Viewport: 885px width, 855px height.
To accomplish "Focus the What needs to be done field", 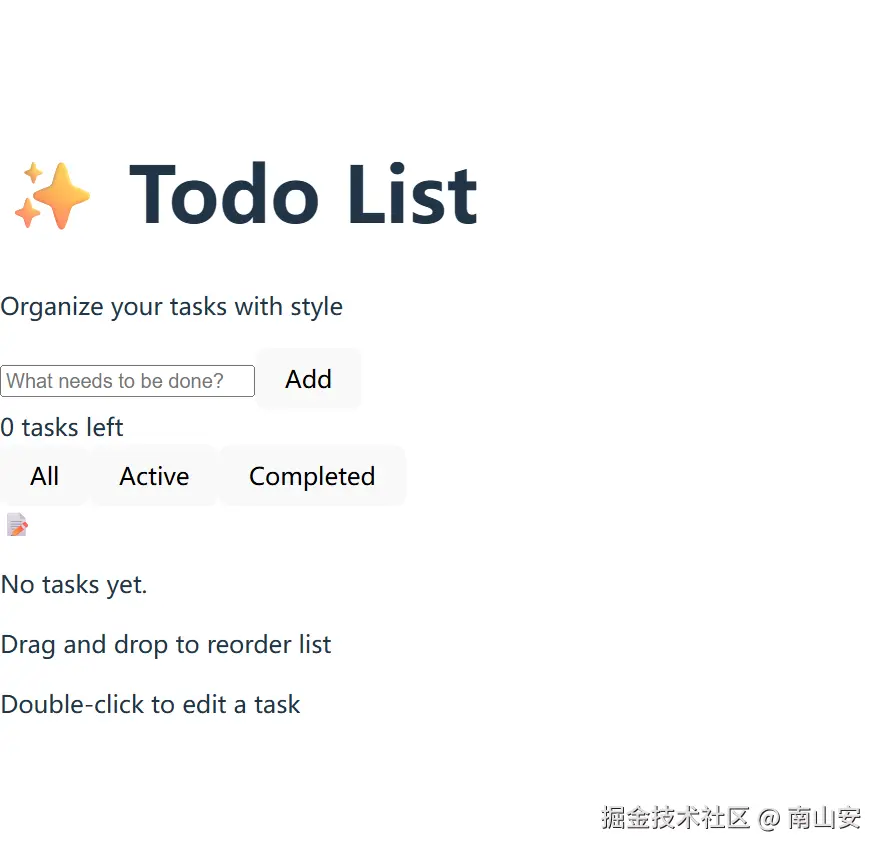I will 127,381.
